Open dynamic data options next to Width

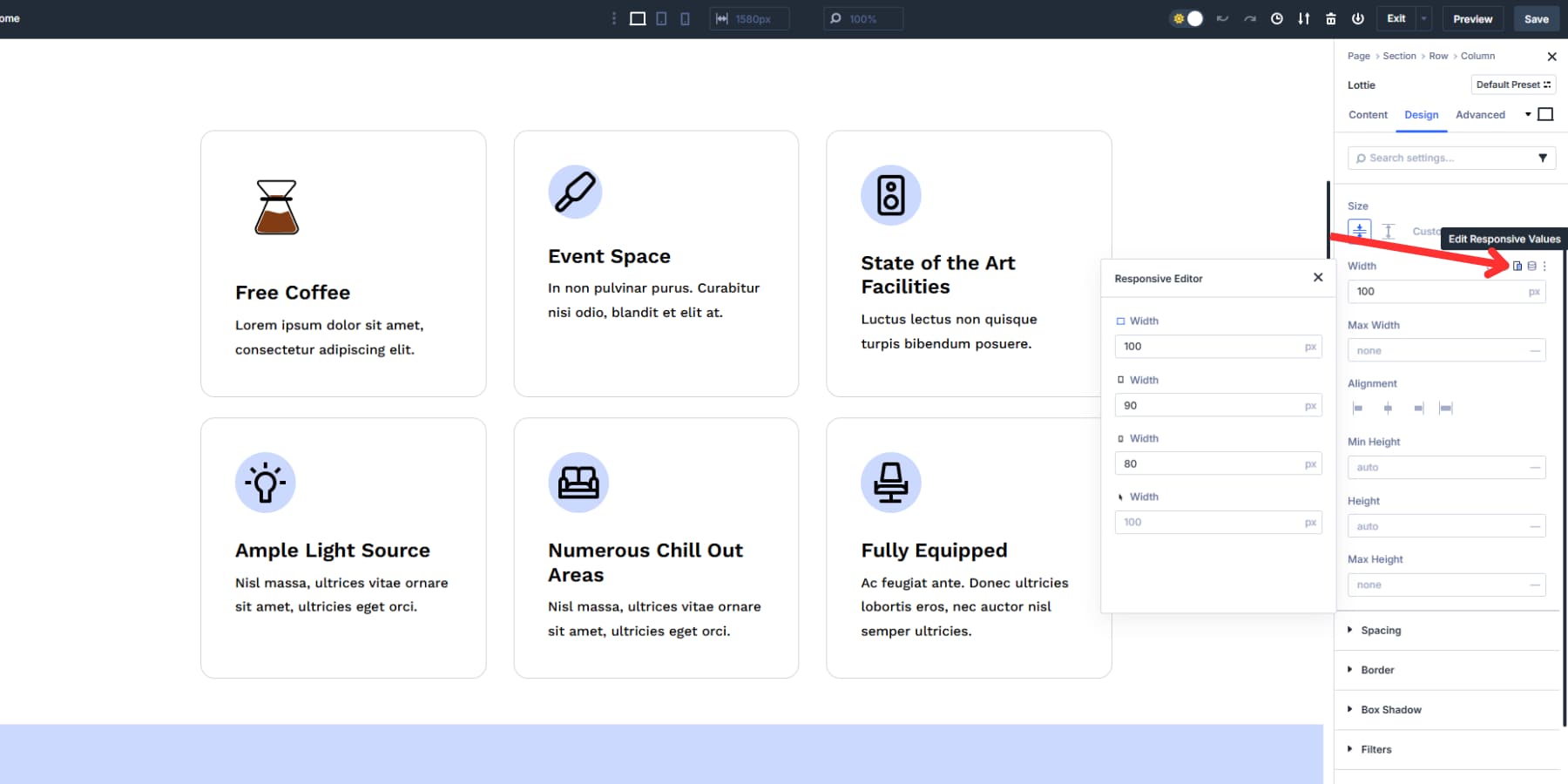(x=1532, y=267)
